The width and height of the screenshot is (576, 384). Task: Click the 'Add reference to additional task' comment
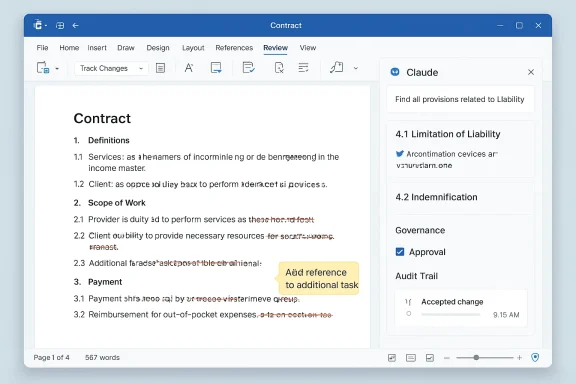click(x=318, y=278)
